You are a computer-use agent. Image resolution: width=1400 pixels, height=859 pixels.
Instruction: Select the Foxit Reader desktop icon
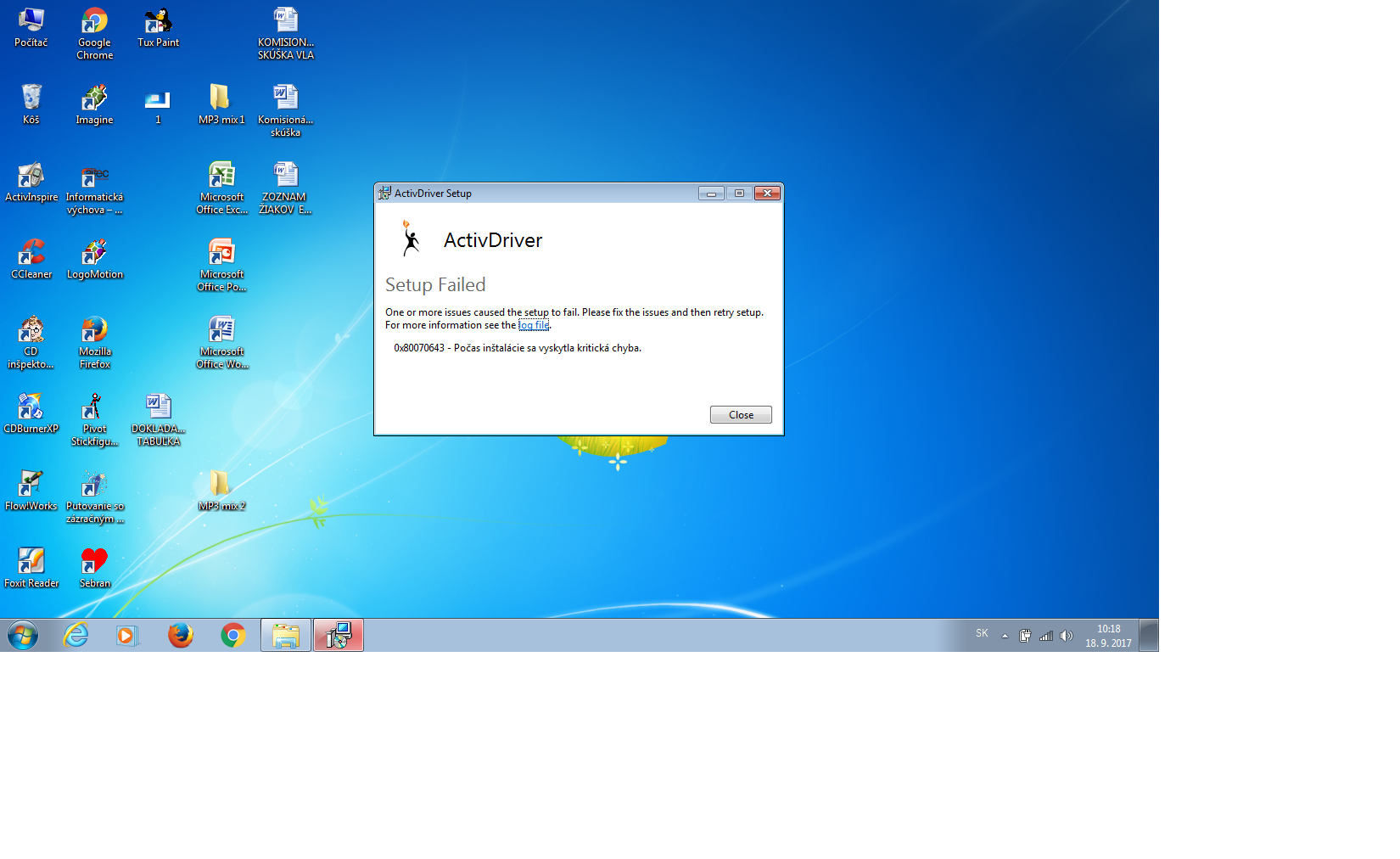coord(31,568)
